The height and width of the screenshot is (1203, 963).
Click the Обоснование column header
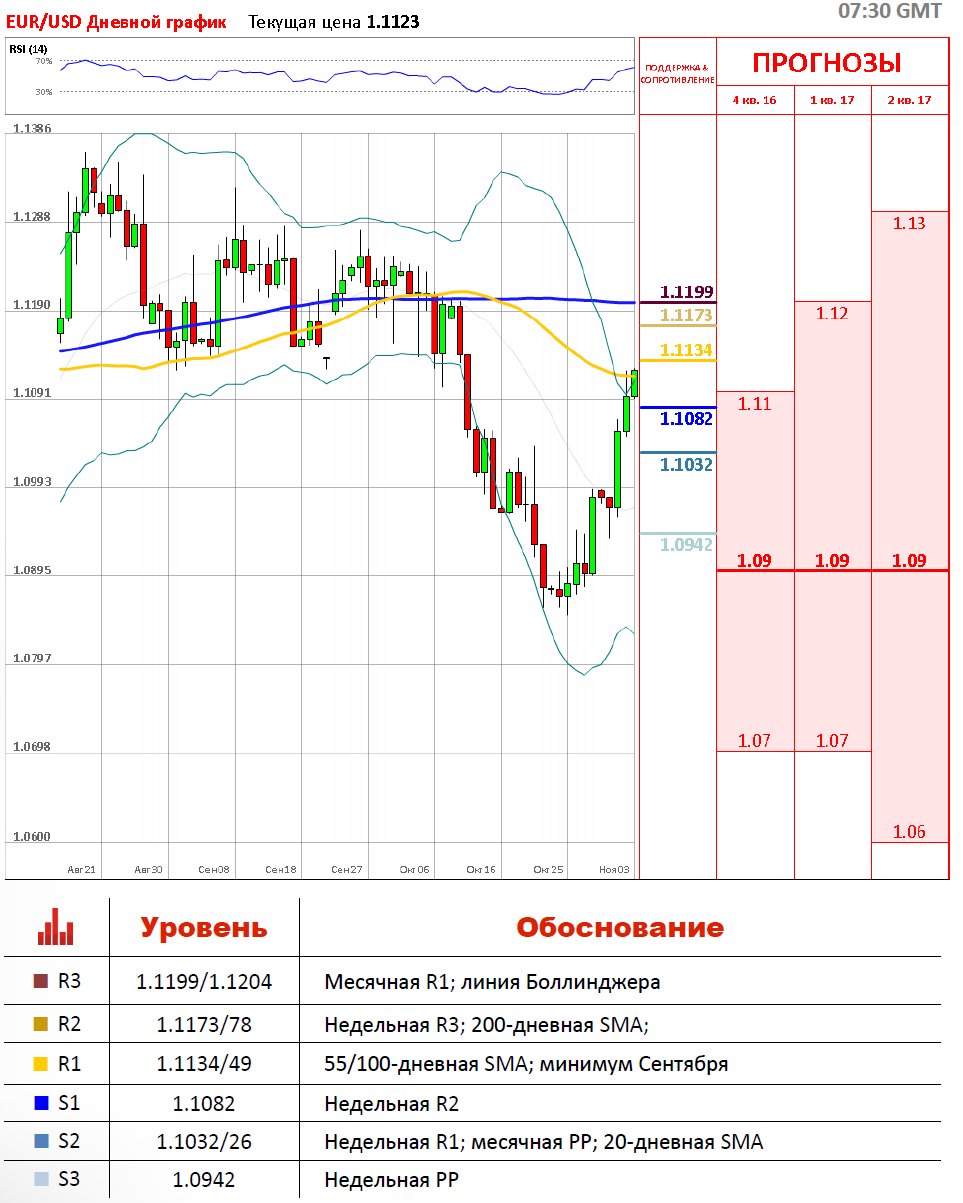pyautogui.click(x=619, y=927)
